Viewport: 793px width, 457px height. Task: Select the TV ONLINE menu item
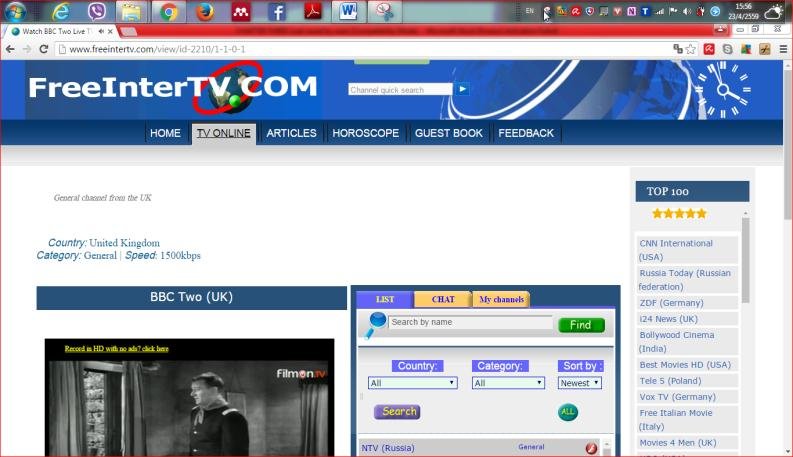point(224,133)
